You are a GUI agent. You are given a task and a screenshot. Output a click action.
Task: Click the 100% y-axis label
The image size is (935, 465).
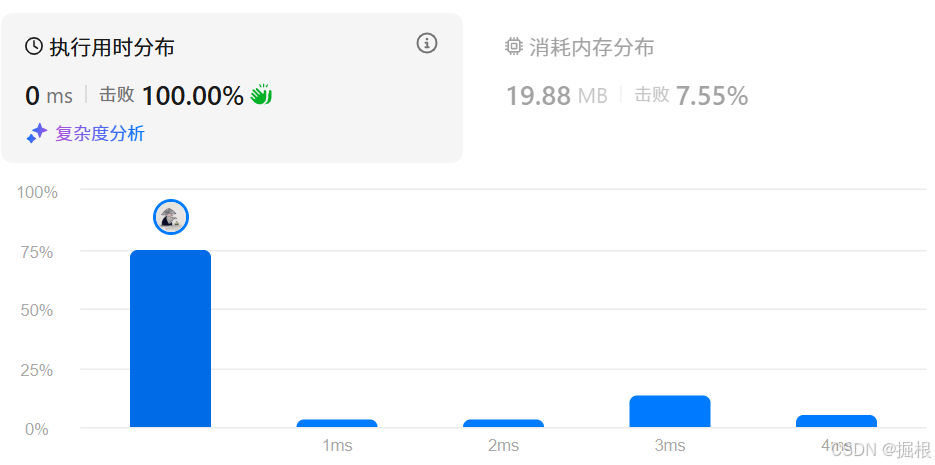tap(38, 192)
